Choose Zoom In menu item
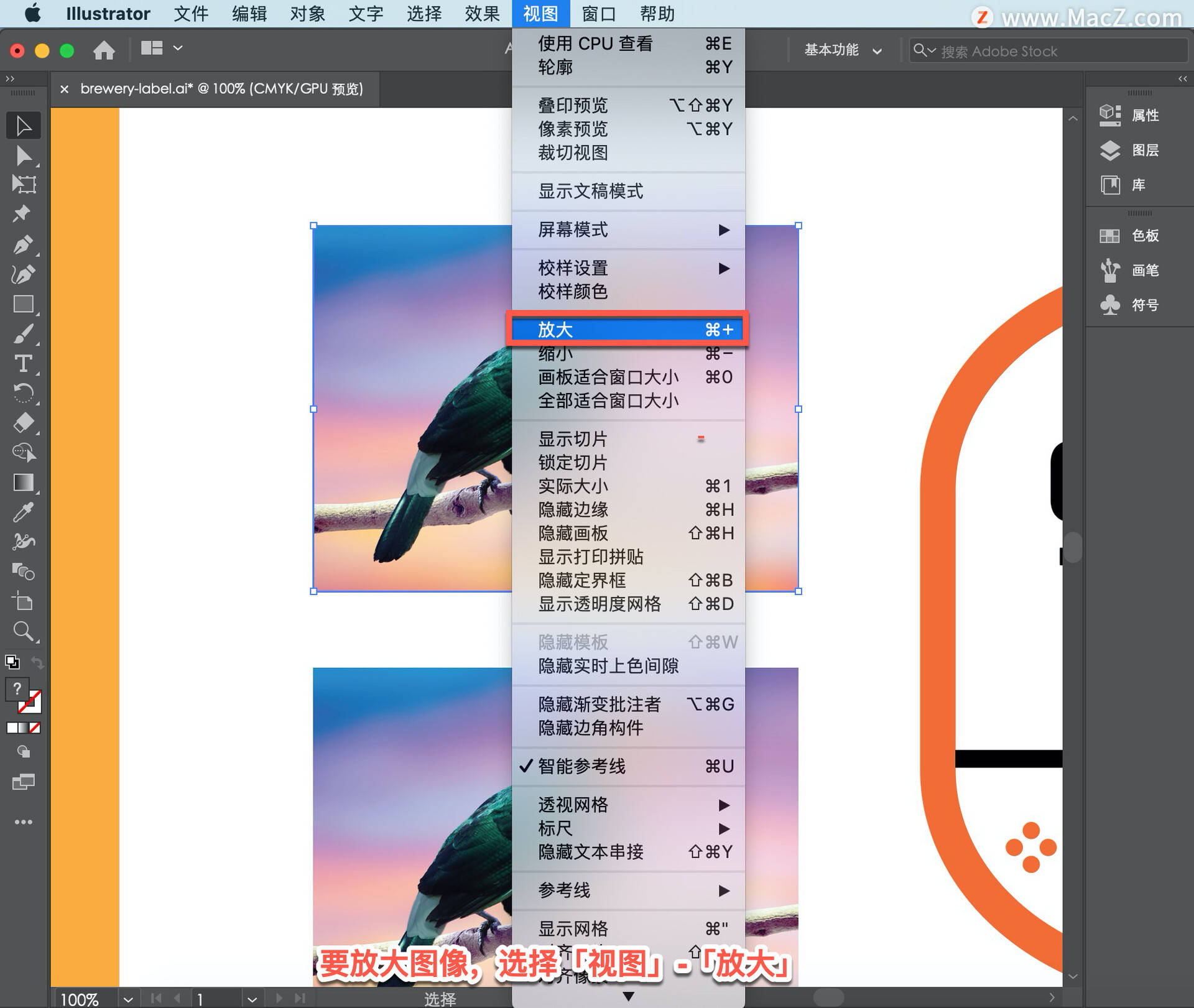 click(628, 330)
